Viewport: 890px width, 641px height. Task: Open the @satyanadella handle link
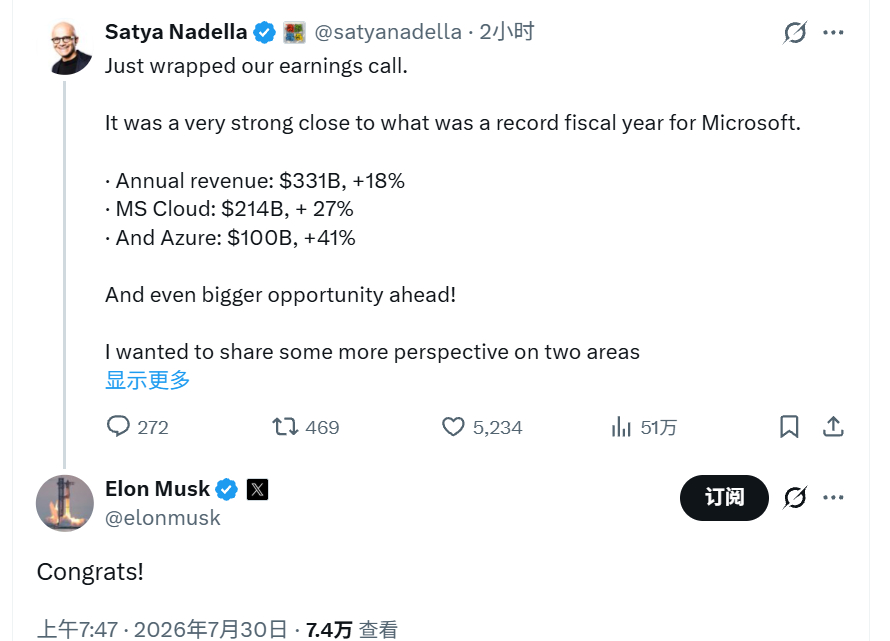[388, 32]
